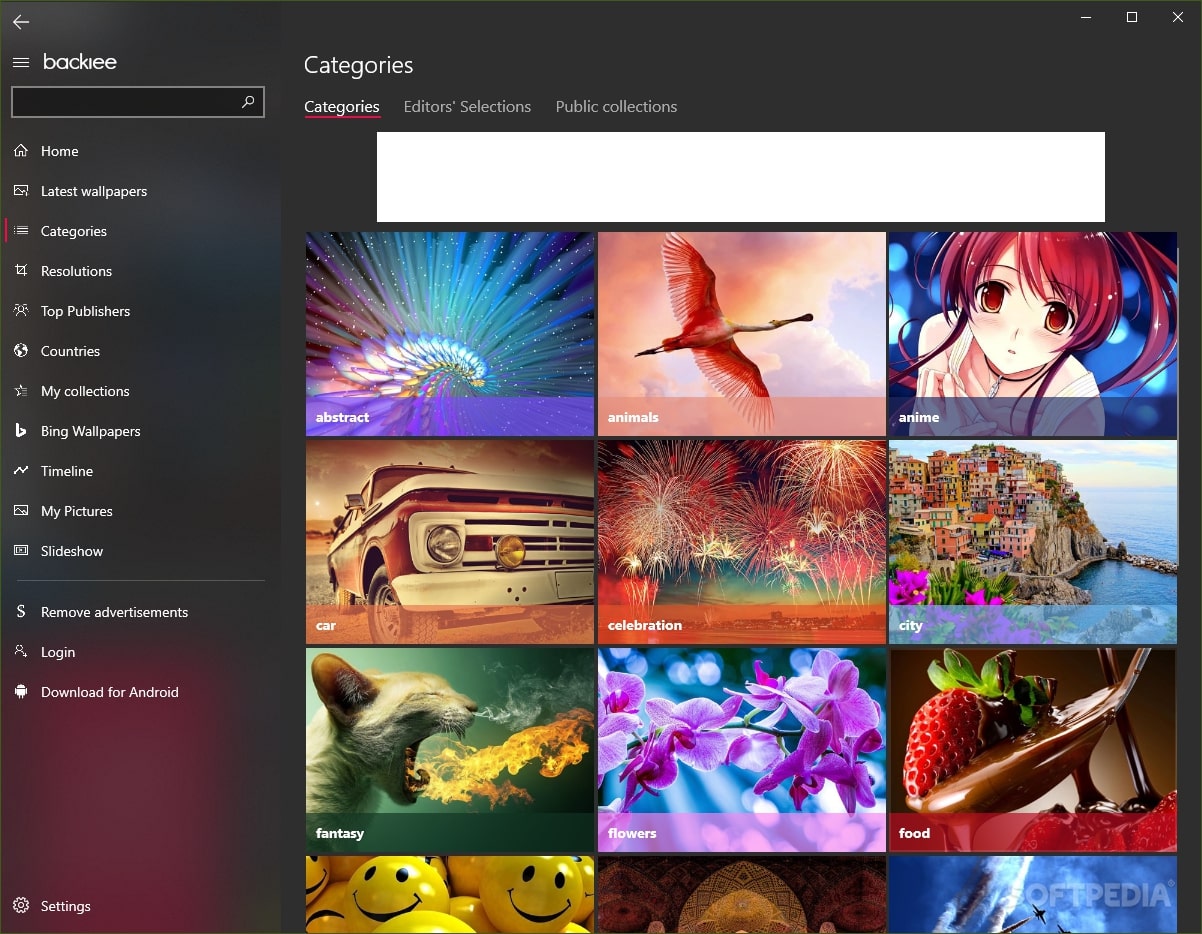Open My collections star item

pyautogui.click(x=84, y=391)
